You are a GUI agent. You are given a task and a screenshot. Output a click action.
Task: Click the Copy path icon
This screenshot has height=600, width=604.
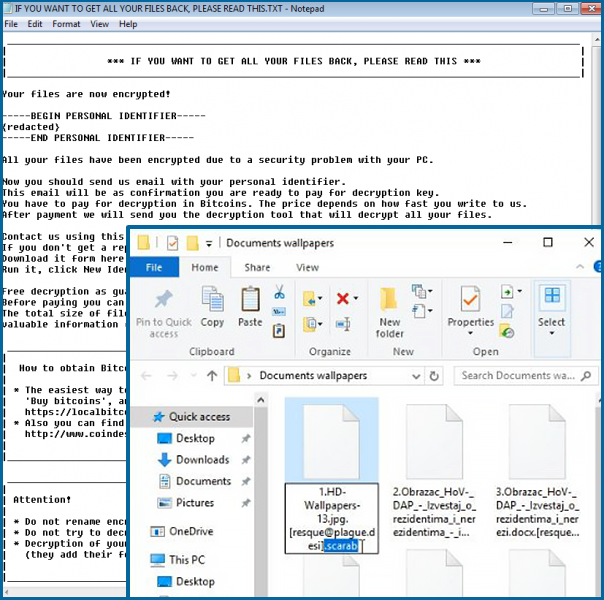point(279,312)
